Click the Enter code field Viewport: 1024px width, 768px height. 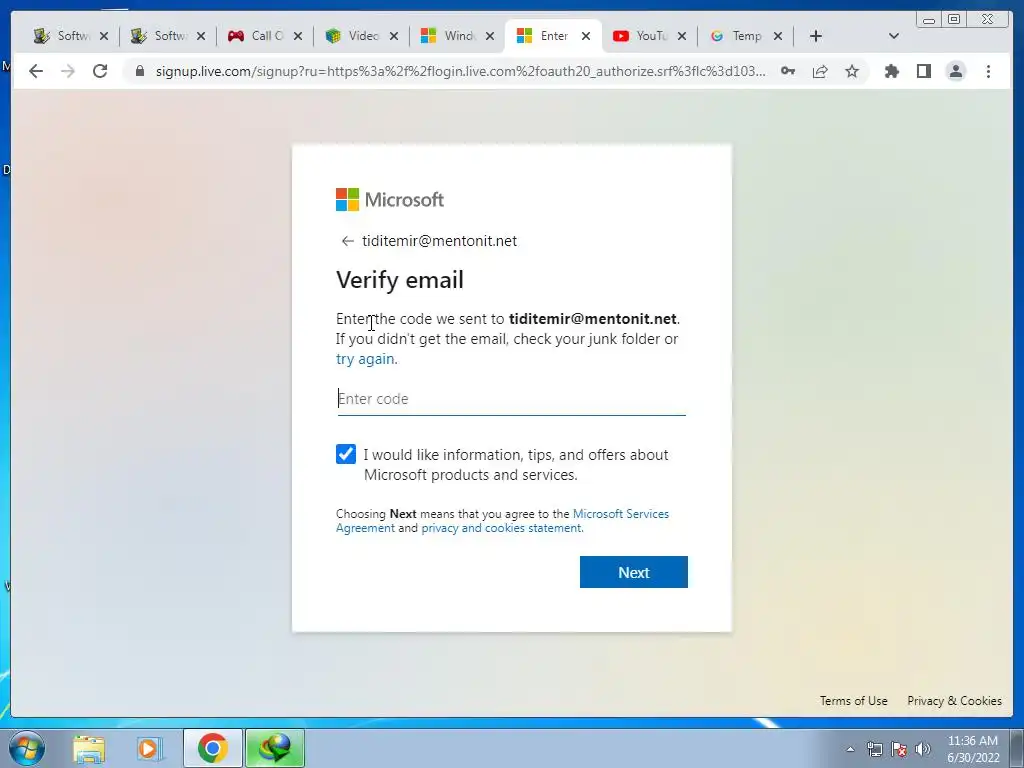511,399
